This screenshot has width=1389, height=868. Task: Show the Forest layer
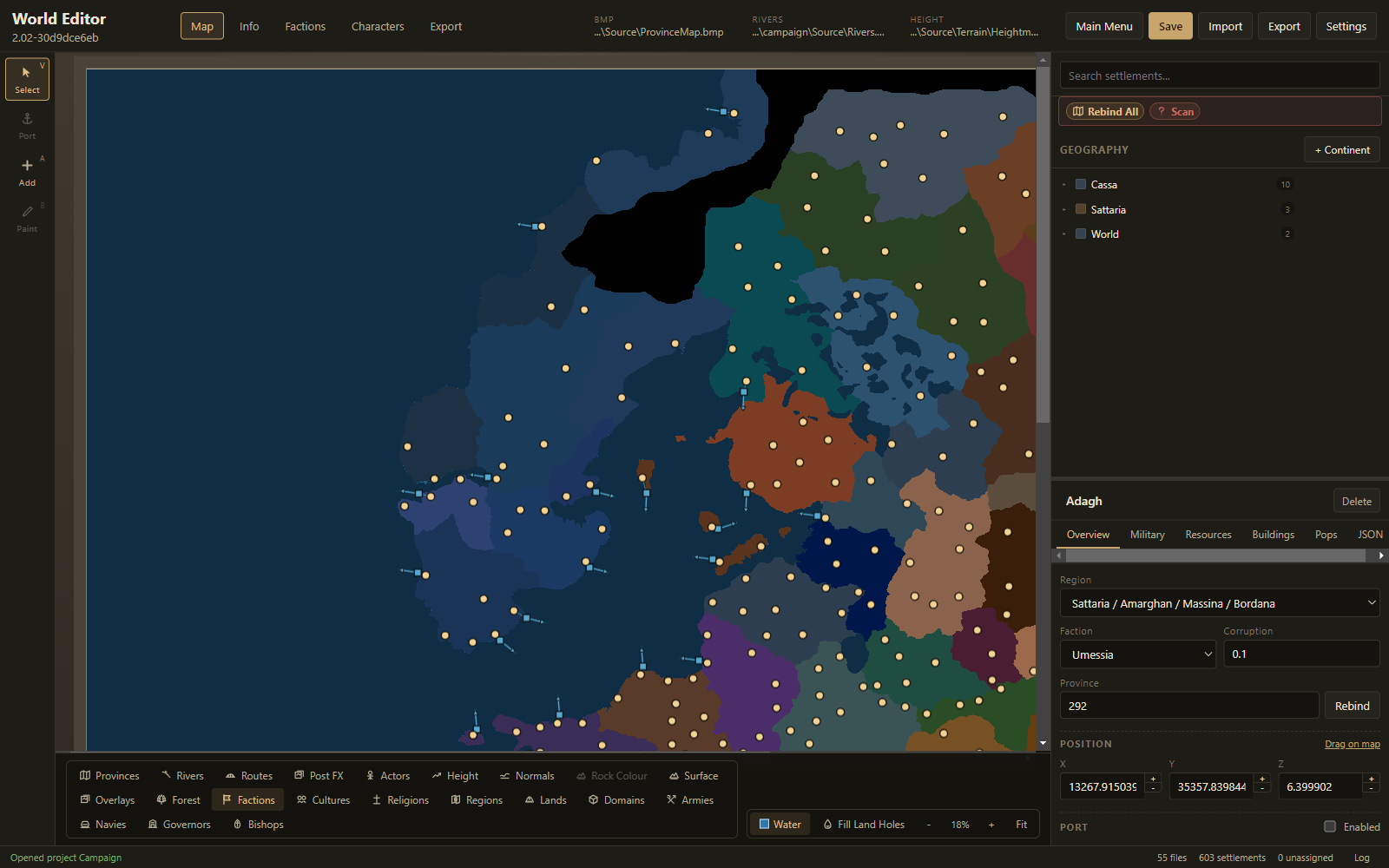178,799
